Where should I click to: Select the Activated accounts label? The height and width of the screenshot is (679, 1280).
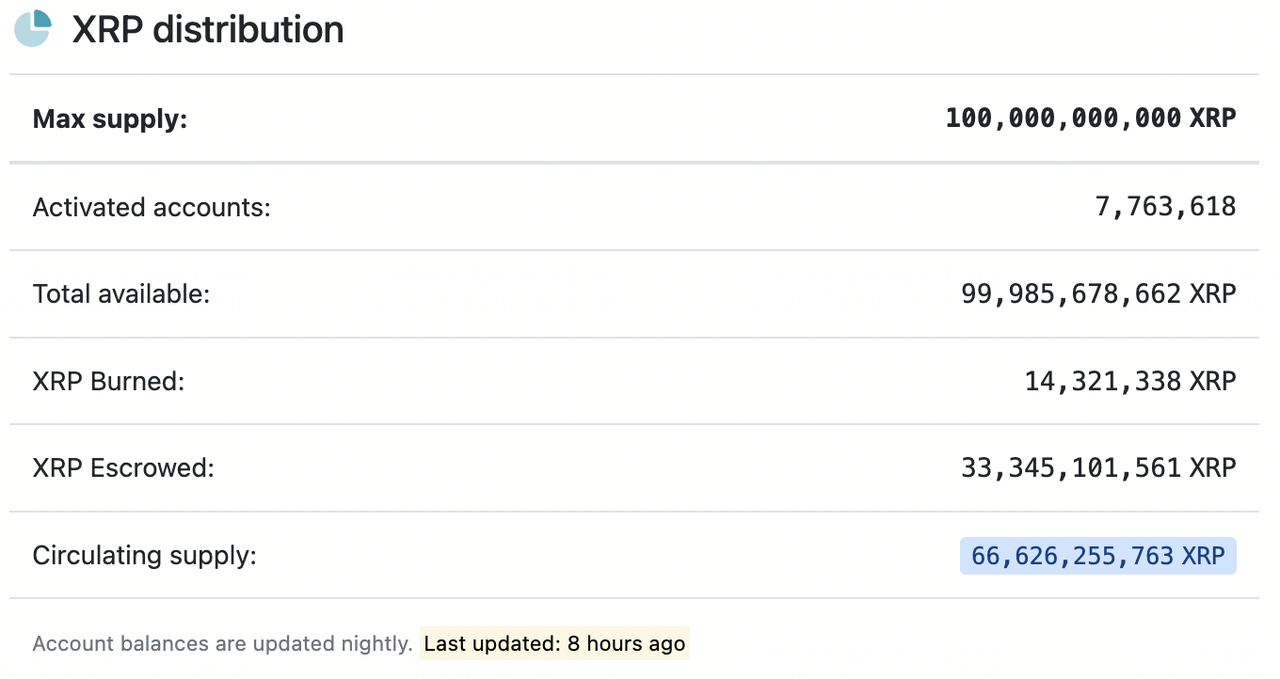pos(152,207)
